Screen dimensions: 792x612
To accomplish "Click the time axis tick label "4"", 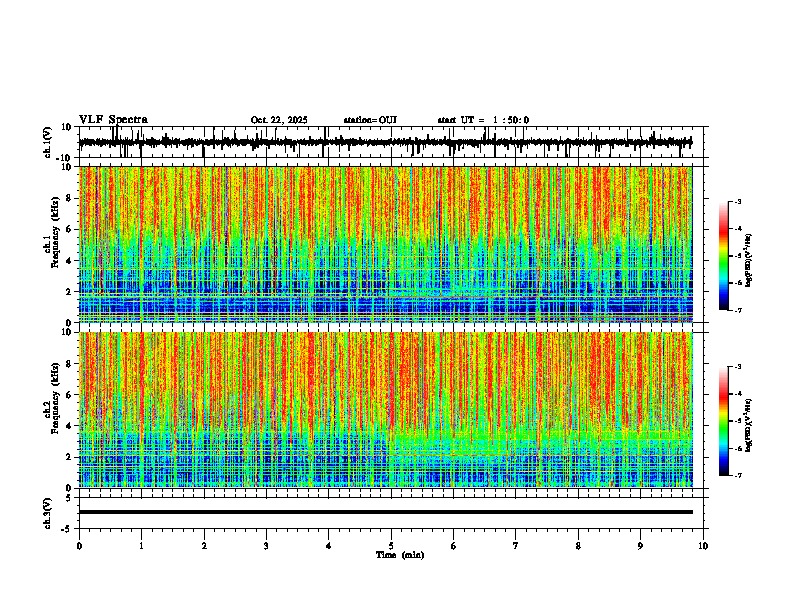I will [x=329, y=546].
